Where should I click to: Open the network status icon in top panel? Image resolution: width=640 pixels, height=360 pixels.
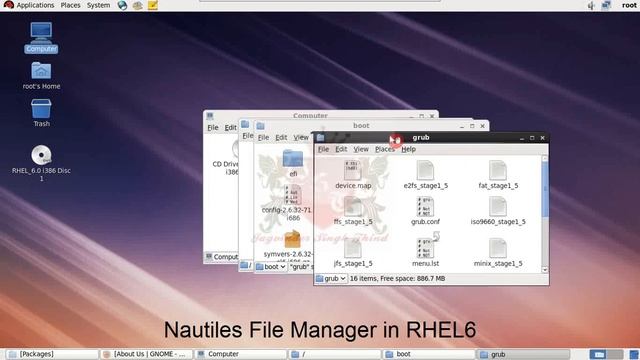[x=607, y=5]
